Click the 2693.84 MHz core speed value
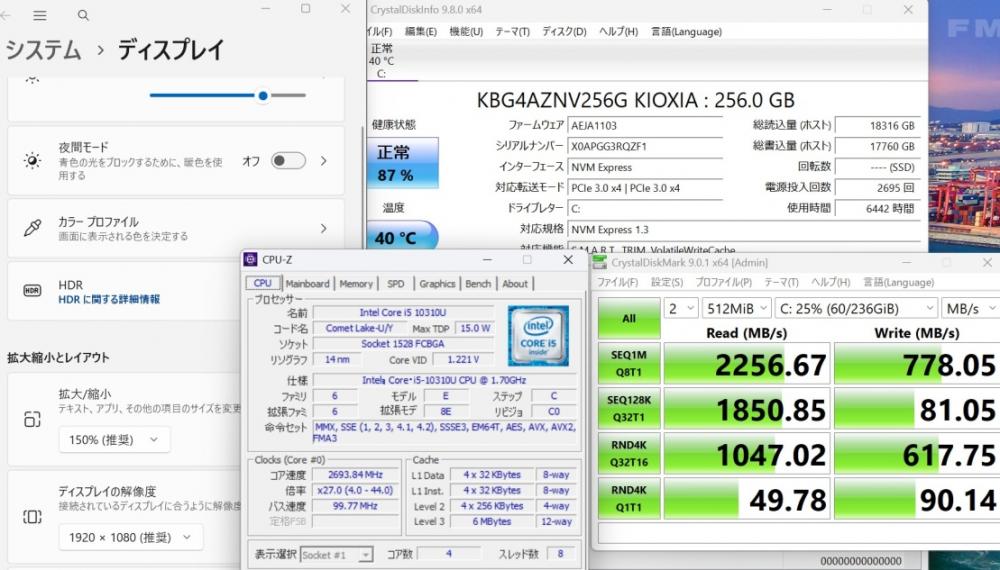 [x=355, y=475]
